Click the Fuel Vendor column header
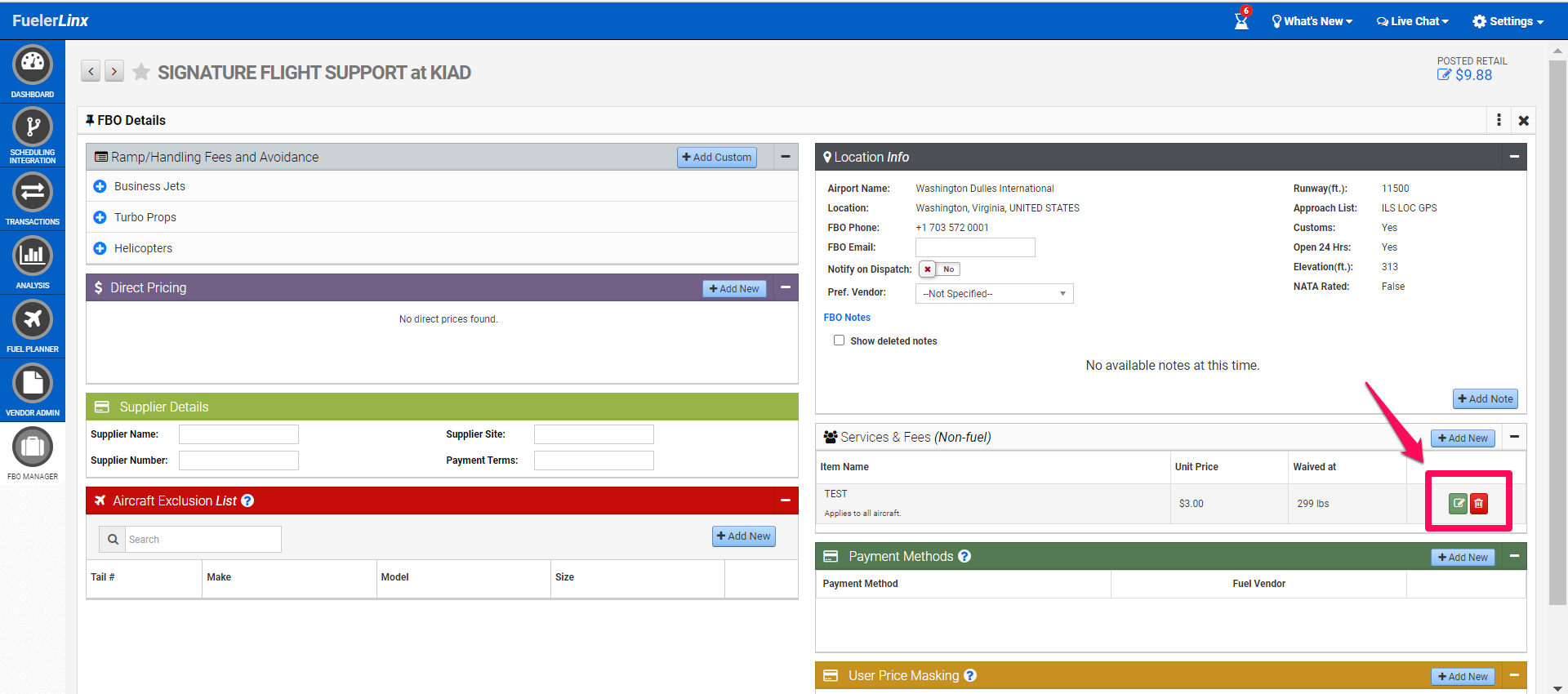Image resolution: width=1568 pixels, height=694 pixels. click(x=1259, y=584)
